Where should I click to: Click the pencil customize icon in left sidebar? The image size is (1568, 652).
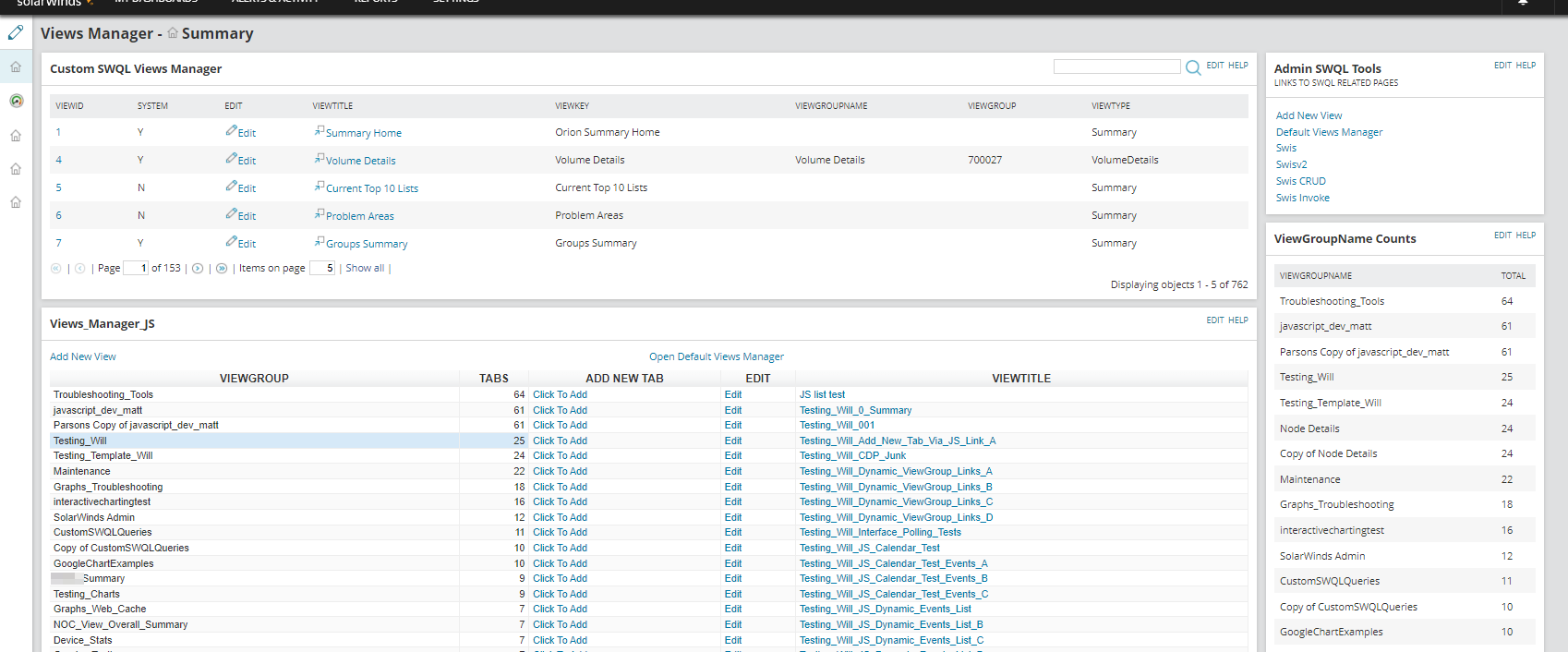(16, 32)
